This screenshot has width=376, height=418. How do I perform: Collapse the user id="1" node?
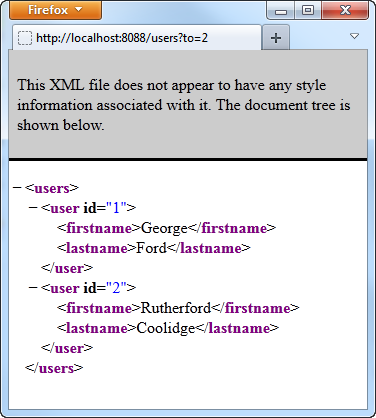point(33,208)
